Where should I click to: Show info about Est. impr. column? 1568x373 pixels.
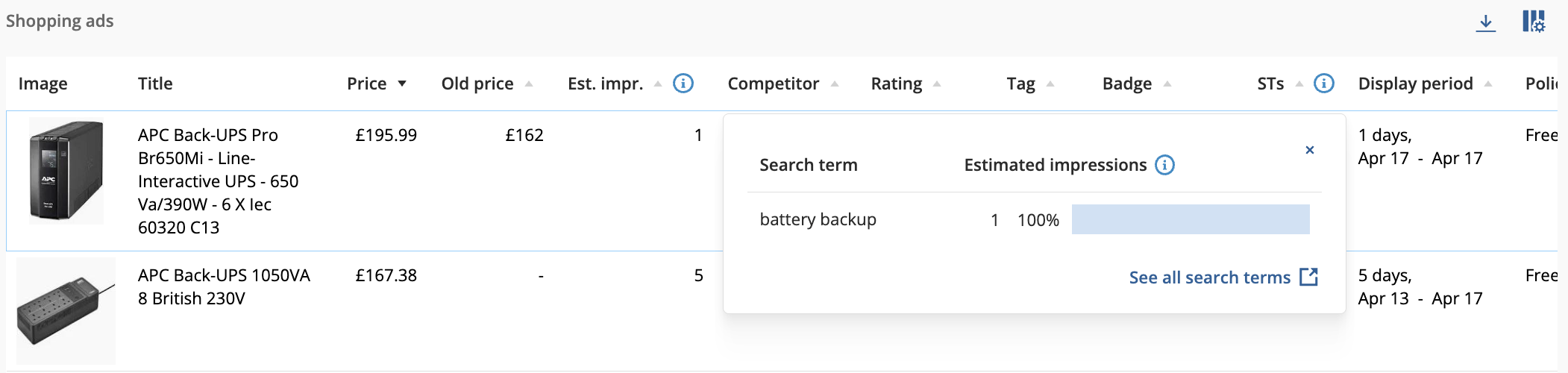pos(683,84)
